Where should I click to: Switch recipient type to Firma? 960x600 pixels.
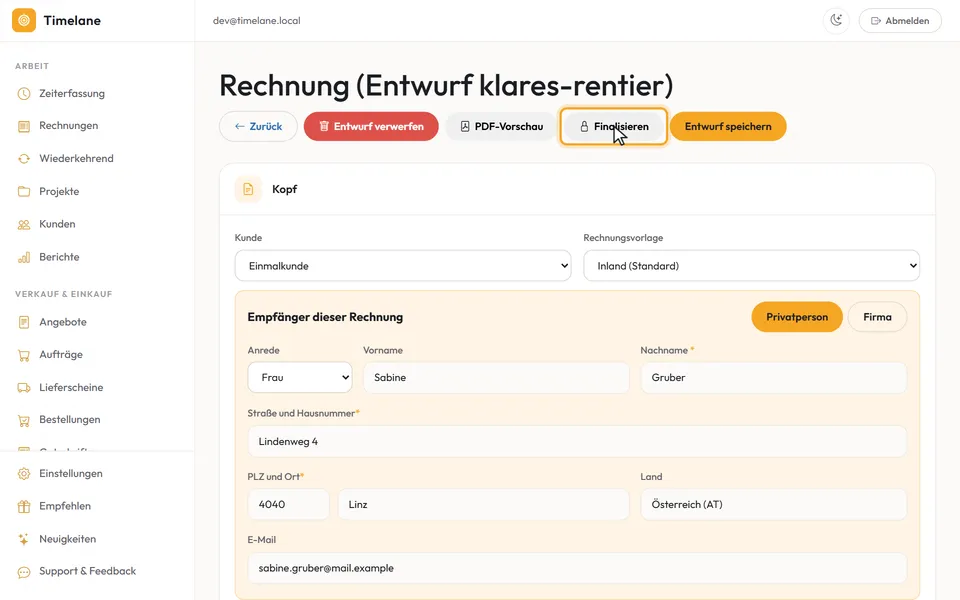click(877, 317)
